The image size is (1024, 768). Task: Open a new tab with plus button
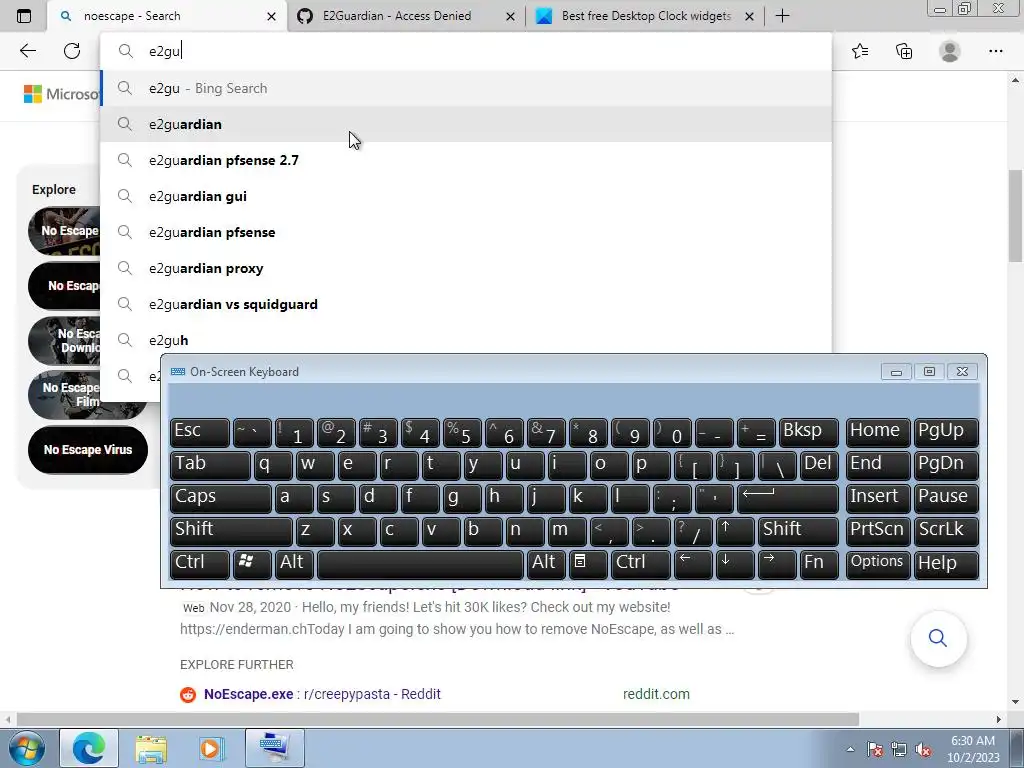pos(782,16)
